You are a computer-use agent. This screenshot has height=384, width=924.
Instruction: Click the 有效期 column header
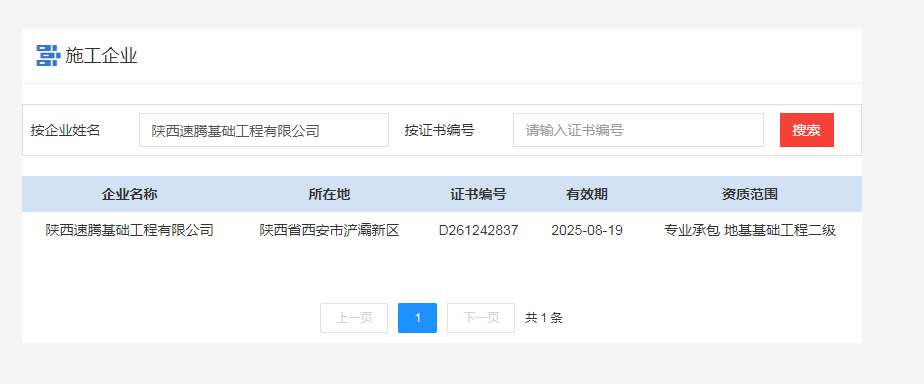tap(587, 194)
